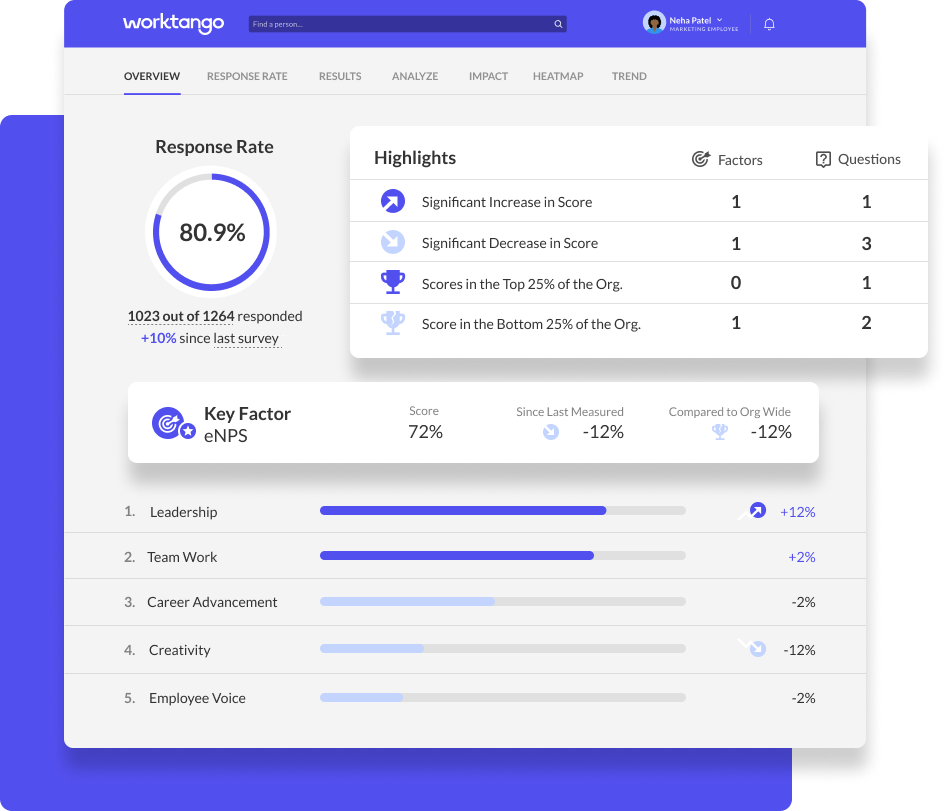This screenshot has height=811, width=949.
Task: Click the notification bell
Action: [x=769, y=23]
